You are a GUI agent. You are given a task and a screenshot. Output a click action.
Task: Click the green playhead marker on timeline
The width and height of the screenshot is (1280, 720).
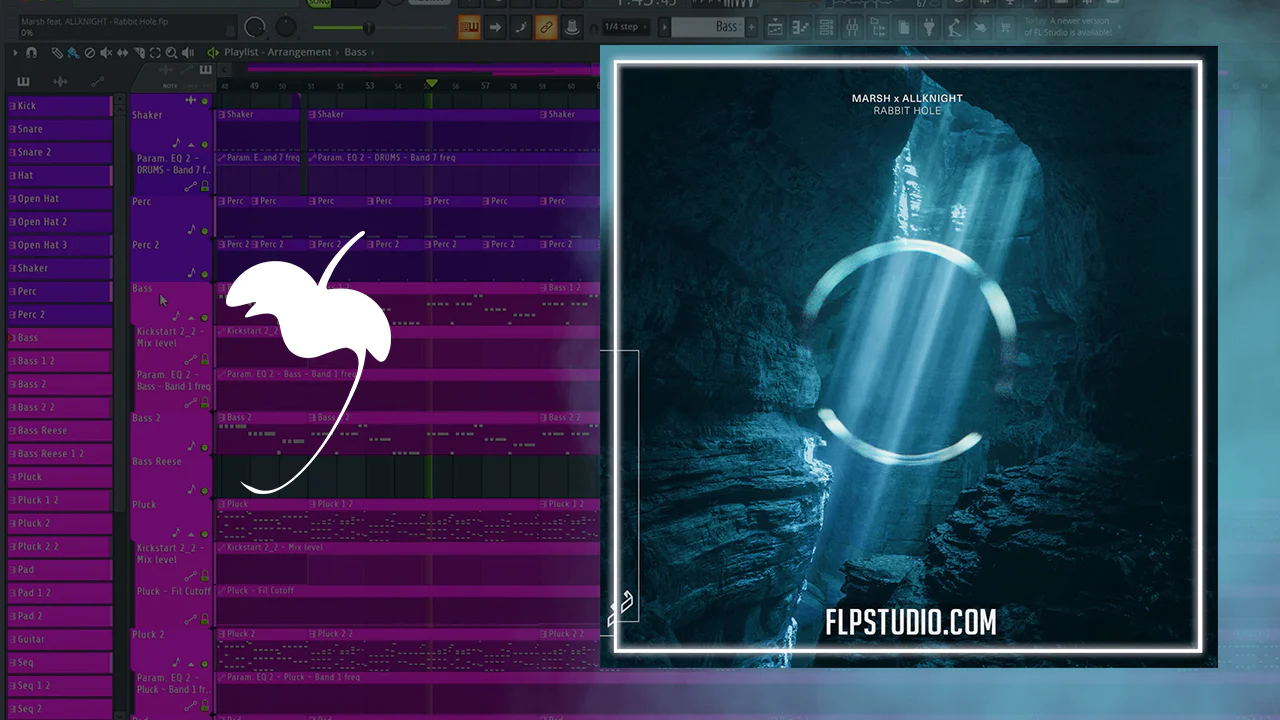[x=431, y=84]
